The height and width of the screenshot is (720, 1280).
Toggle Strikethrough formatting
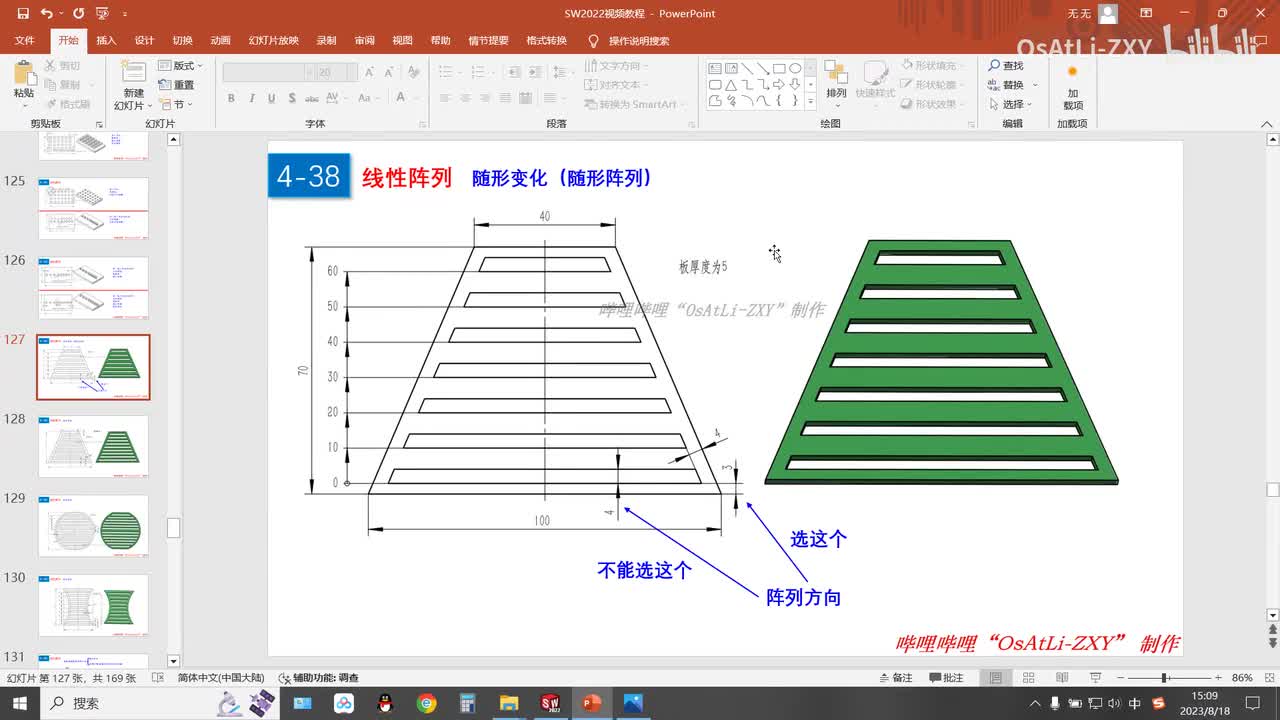click(x=312, y=98)
